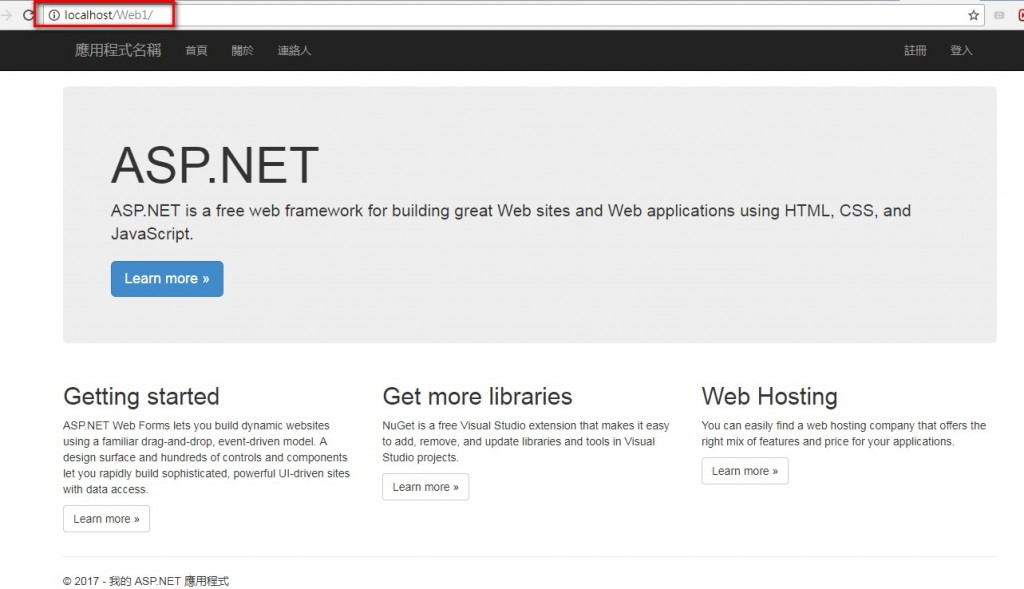Screen dimensions: 1024x589
Task: Reload the page with the refresh icon
Action: point(28,15)
